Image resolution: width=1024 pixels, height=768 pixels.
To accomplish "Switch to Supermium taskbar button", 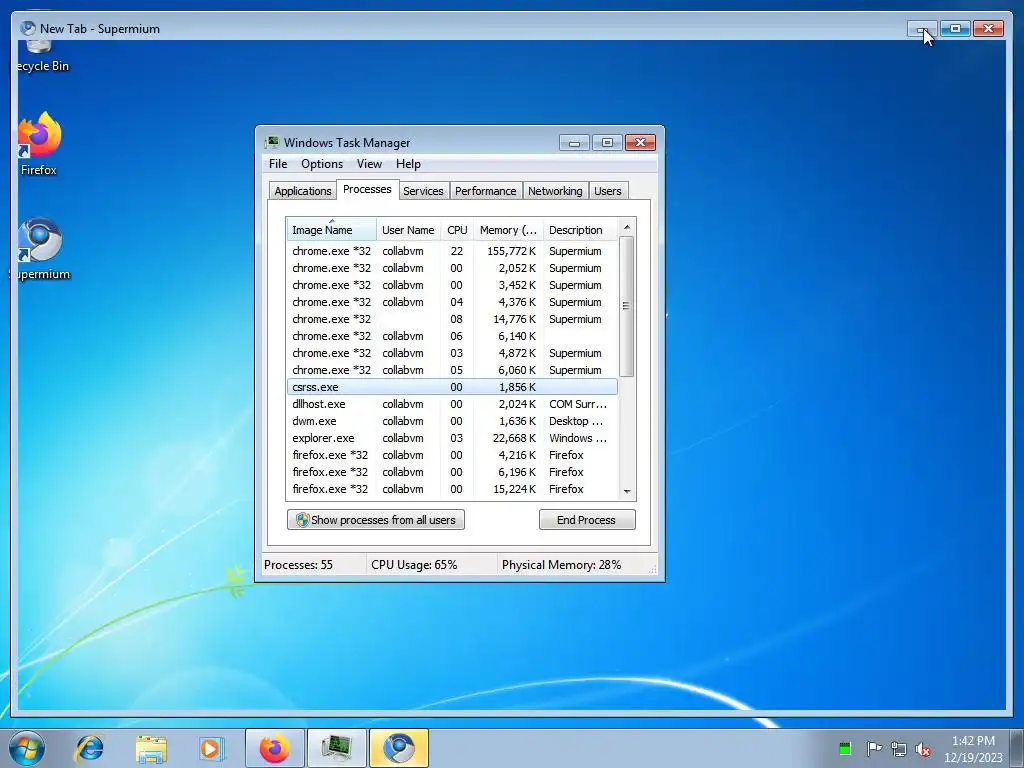I will 398,748.
